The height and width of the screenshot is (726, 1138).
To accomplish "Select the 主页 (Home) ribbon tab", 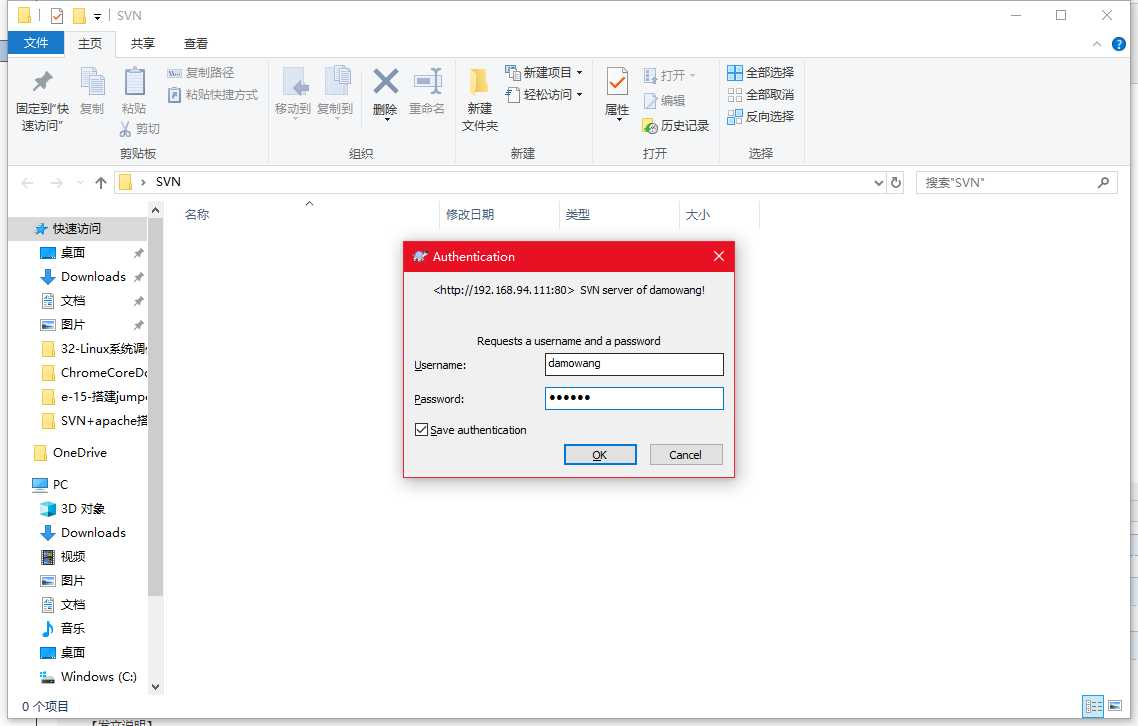I will pyautogui.click(x=90, y=44).
